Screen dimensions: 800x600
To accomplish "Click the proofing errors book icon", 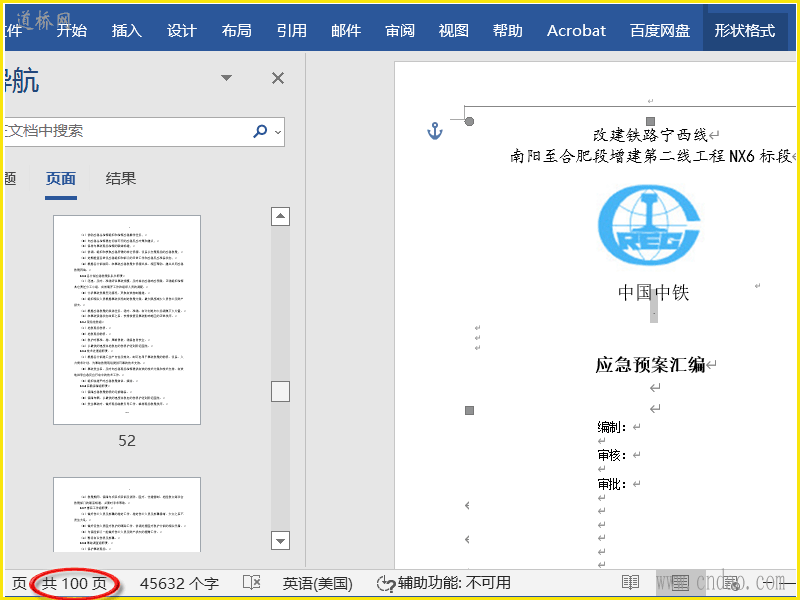I will click(252, 582).
